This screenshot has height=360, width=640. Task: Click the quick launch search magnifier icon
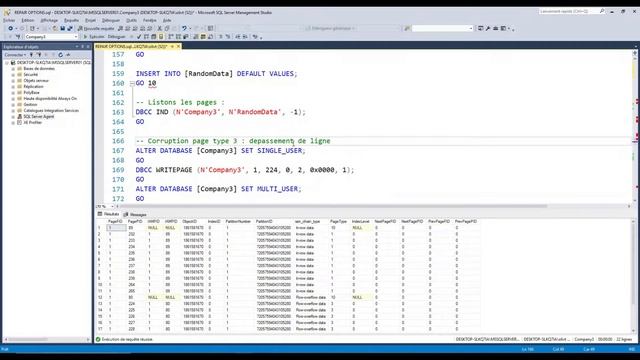coord(602,11)
